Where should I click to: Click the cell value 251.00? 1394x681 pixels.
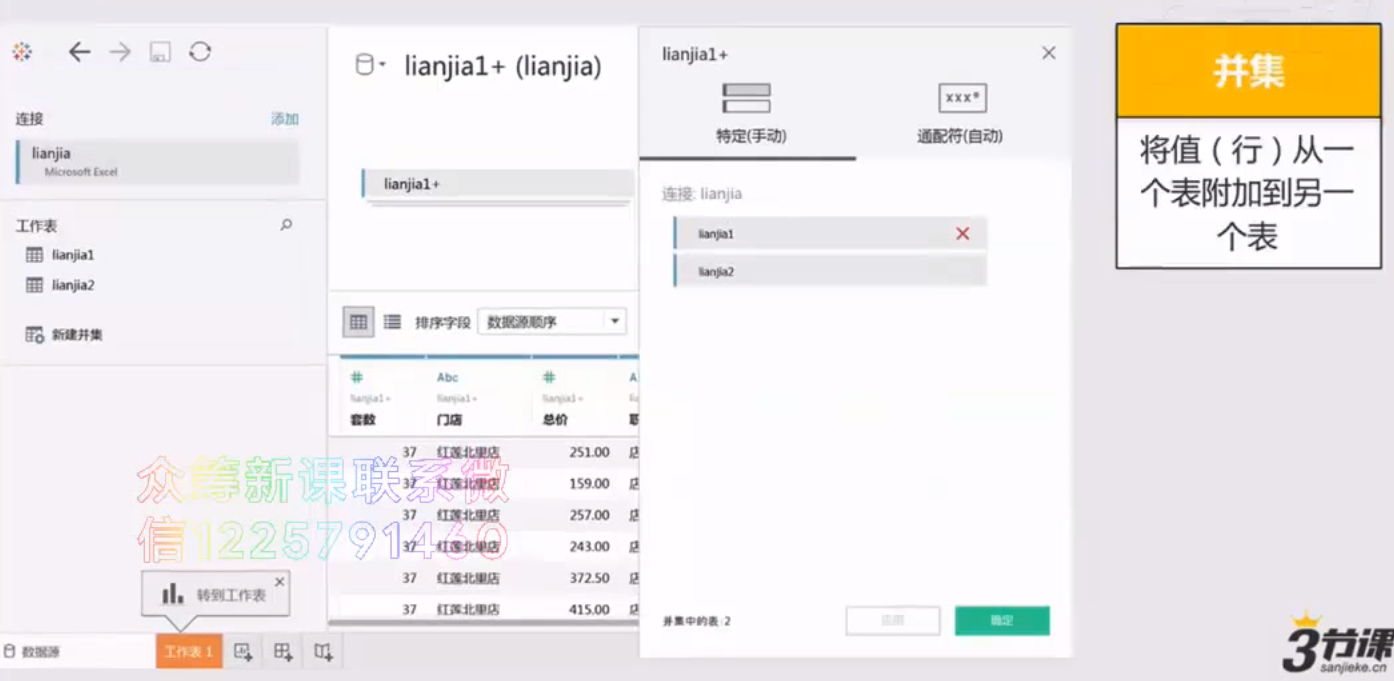coord(589,452)
